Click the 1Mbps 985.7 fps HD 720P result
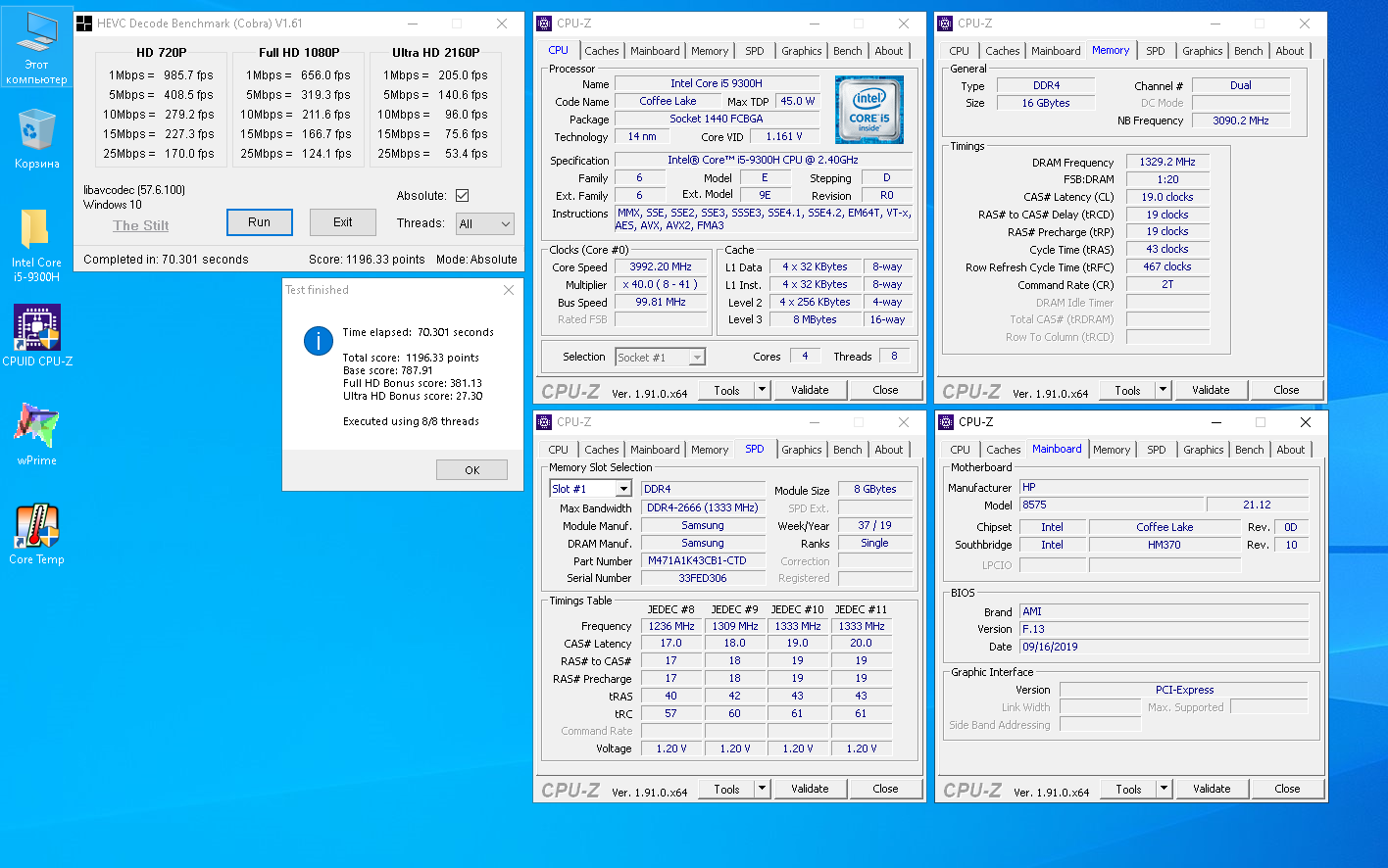The image size is (1388, 868). tap(161, 75)
